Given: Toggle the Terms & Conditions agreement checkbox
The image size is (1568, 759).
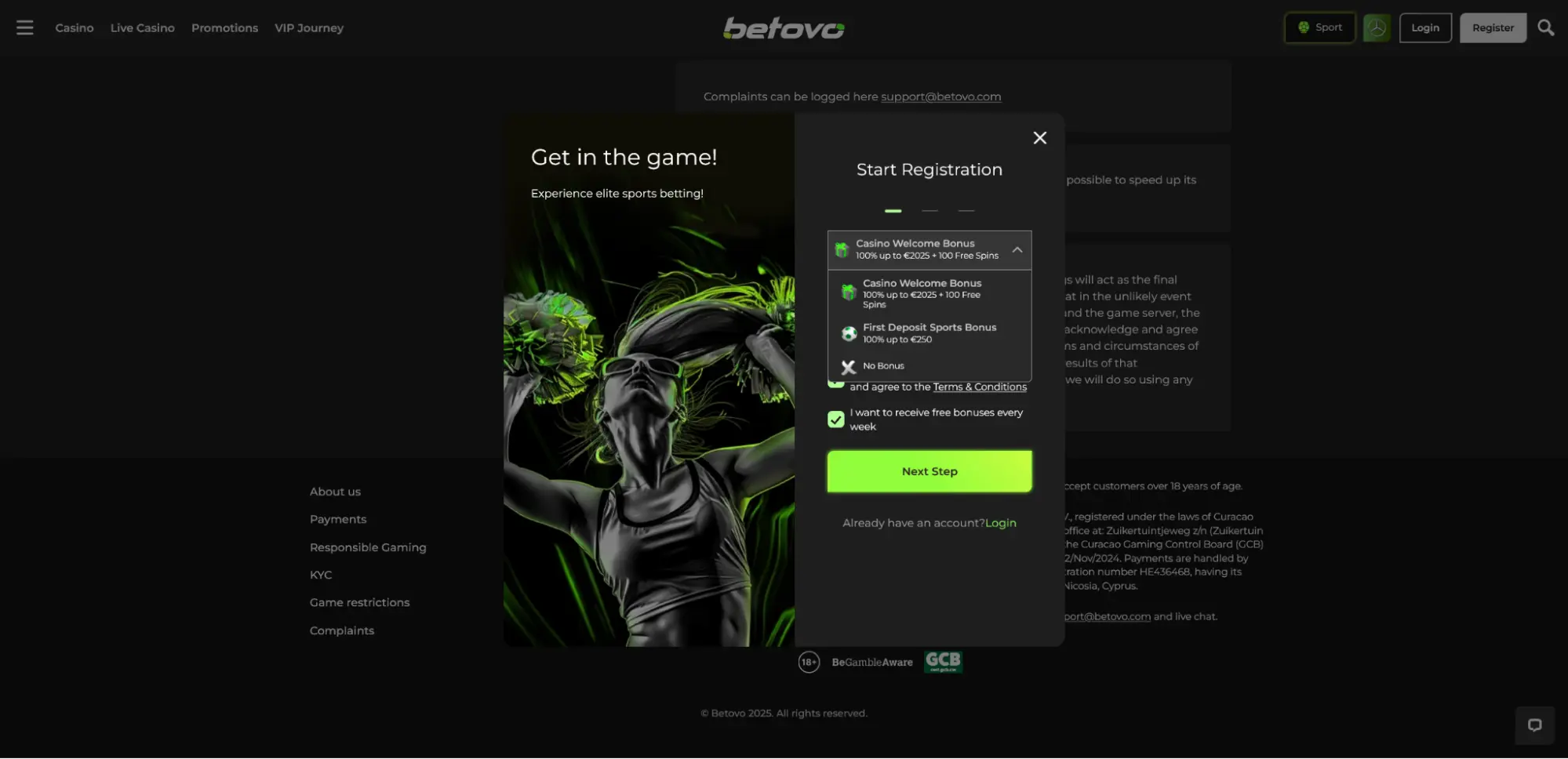Looking at the screenshot, I should pos(836,384).
